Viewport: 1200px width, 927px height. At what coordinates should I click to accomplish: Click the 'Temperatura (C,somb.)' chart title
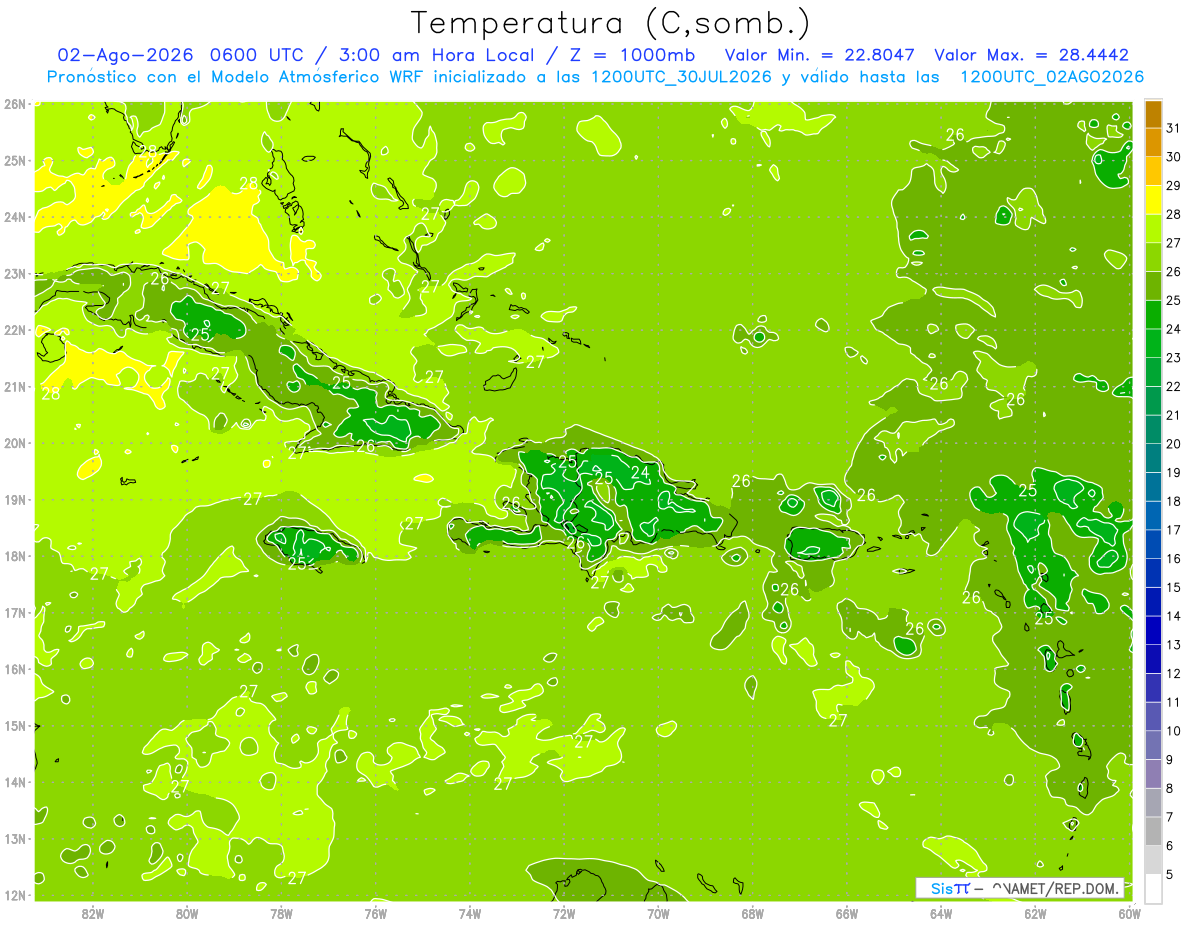(x=611, y=23)
